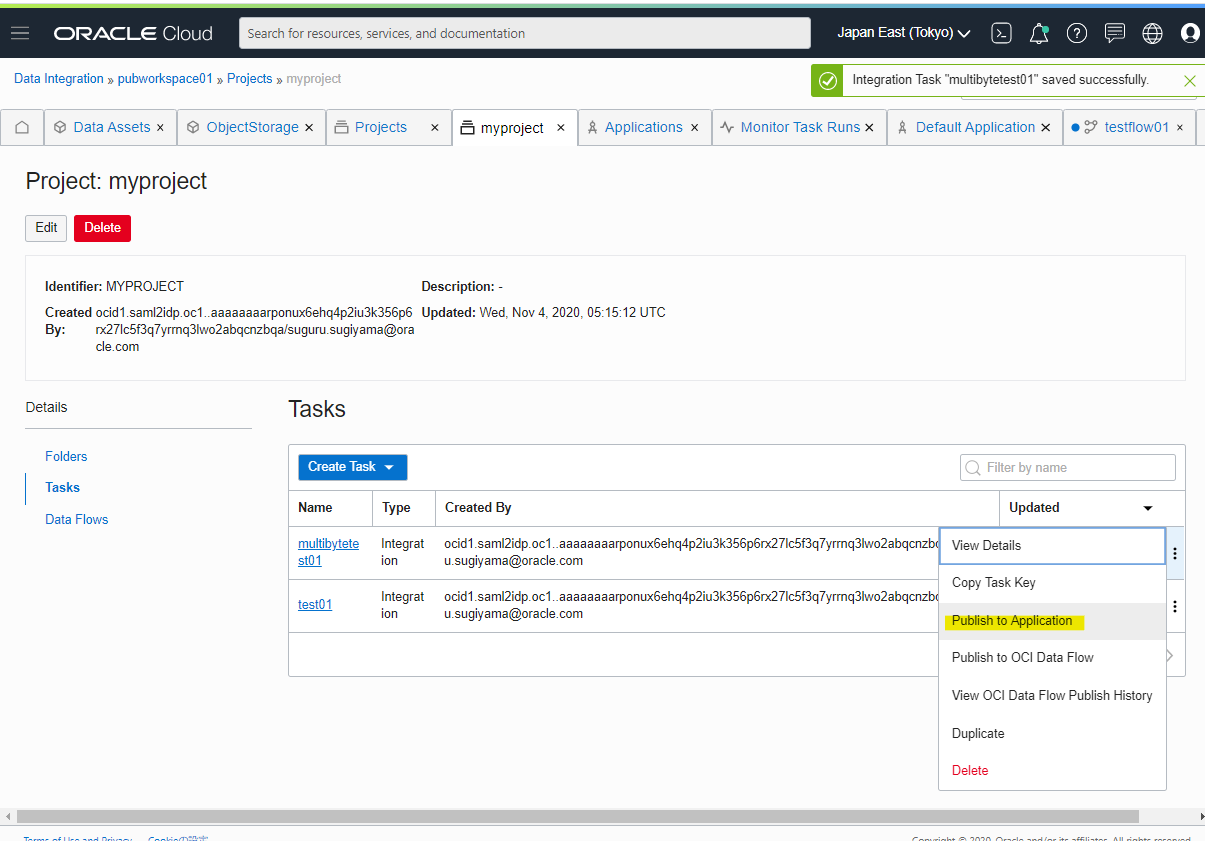Open Cloud Shell developer tools icon

pos(1001,33)
